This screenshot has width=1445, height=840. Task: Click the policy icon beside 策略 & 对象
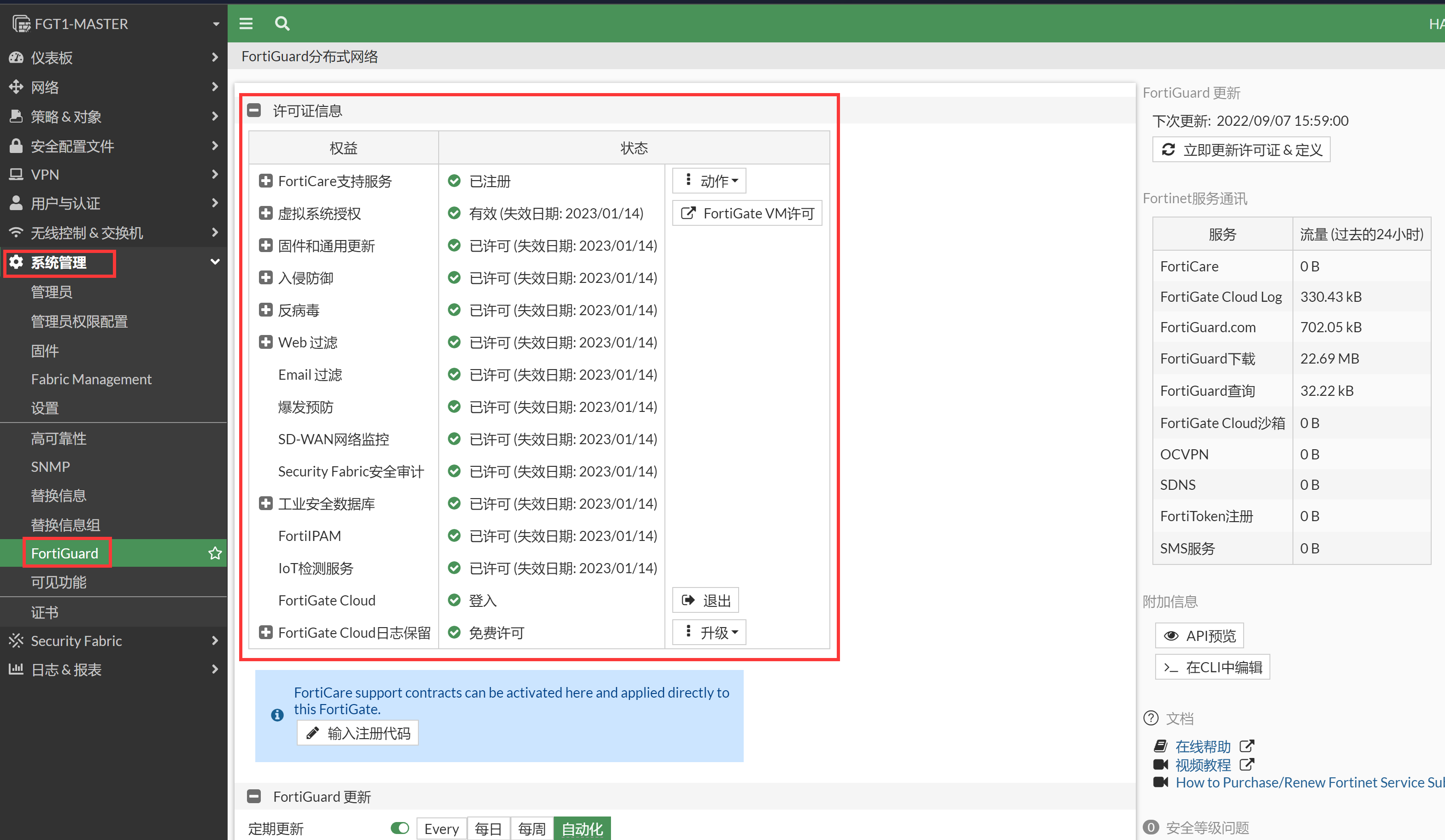tap(16, 116)
